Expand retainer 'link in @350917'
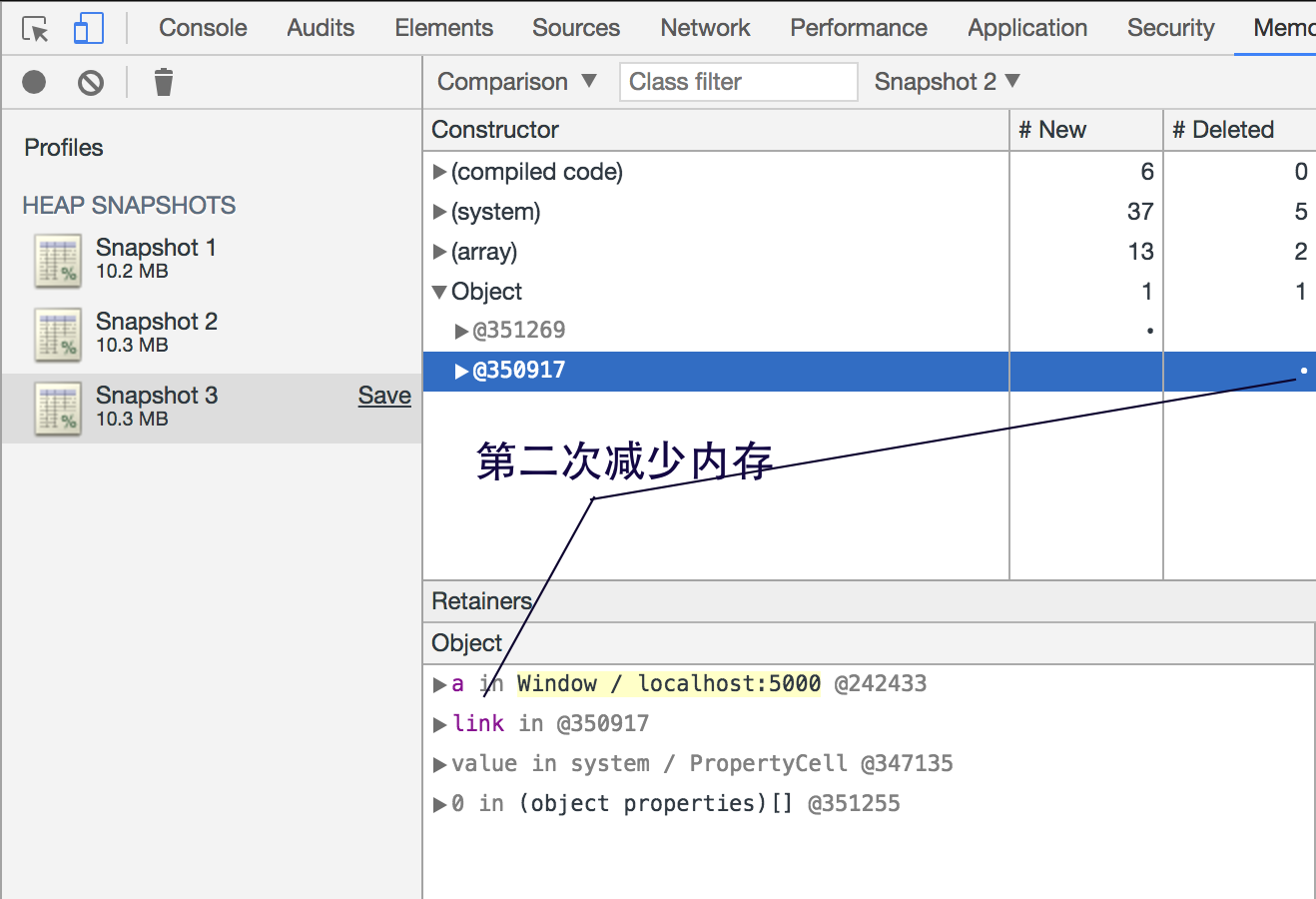Screen dimensions: 1316x899 [x=439, y=724]
